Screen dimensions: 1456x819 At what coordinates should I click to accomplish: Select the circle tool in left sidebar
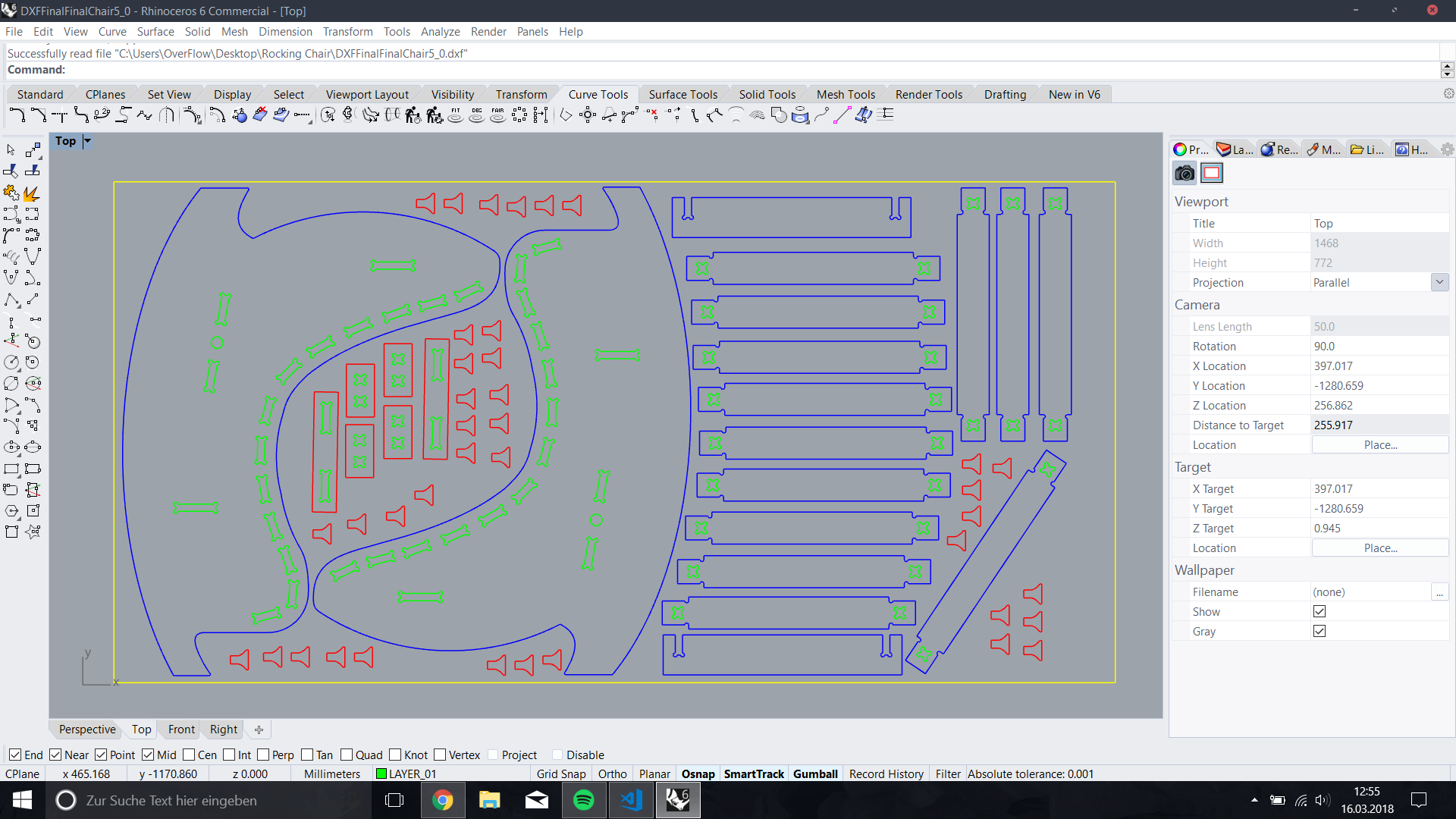[x=11, y=362]
